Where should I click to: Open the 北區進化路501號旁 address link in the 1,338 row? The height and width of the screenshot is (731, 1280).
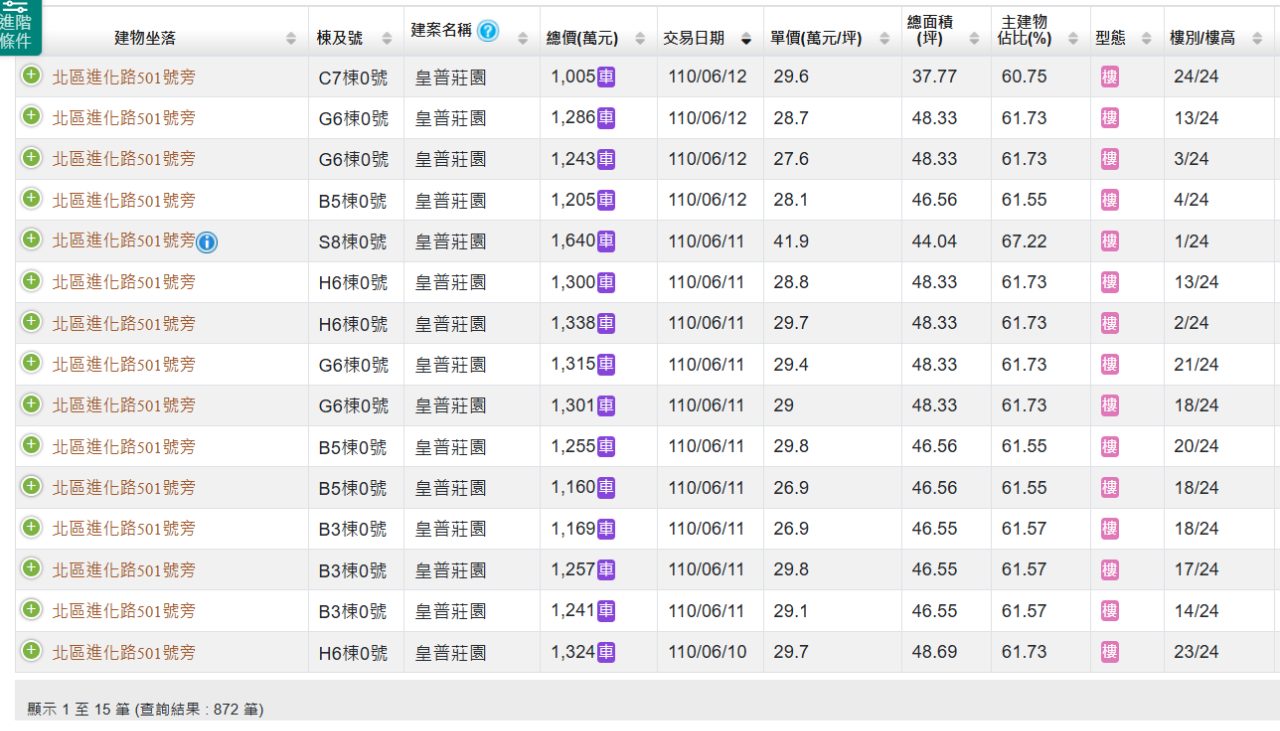pos(124,323)
